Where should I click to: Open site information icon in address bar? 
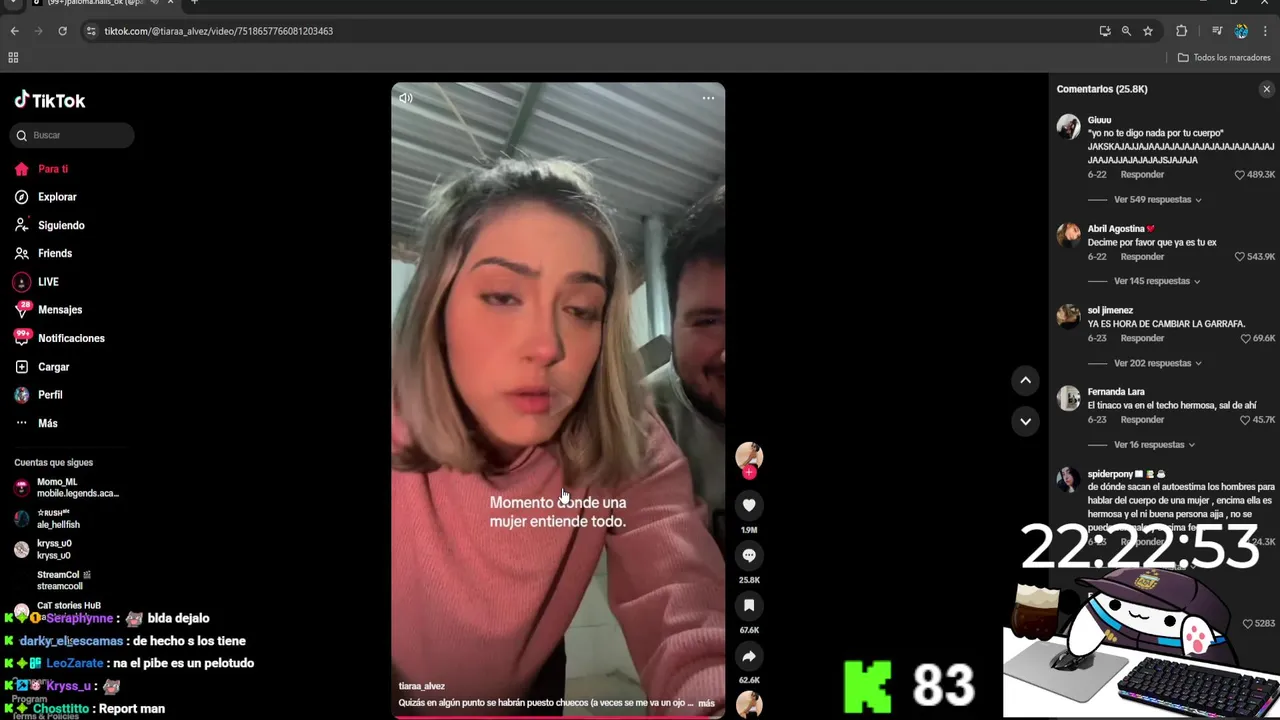tap(91, 31)
